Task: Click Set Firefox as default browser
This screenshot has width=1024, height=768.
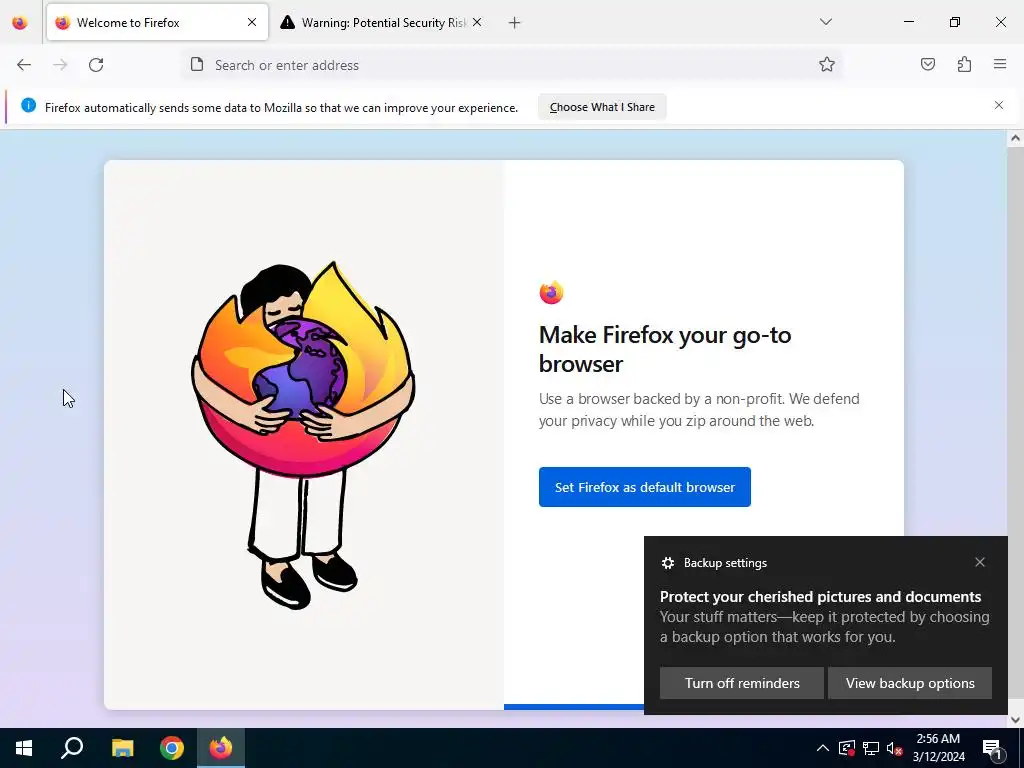Action: pos(645,487)
